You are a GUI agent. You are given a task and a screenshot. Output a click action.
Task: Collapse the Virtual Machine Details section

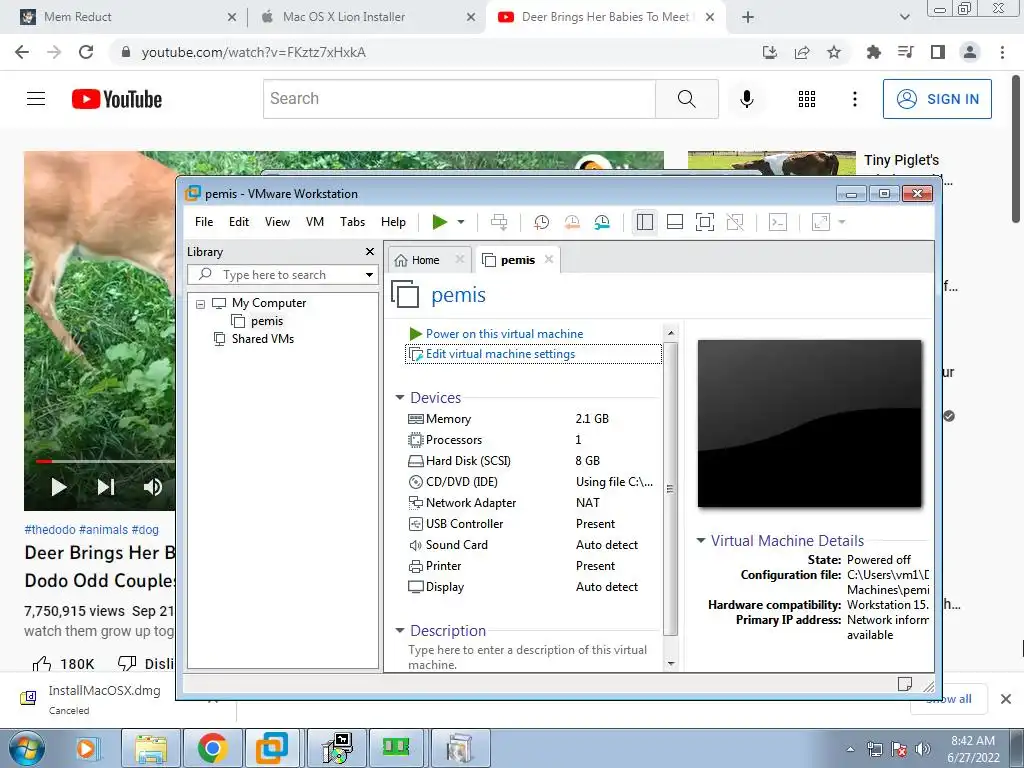tap(701, 540)
